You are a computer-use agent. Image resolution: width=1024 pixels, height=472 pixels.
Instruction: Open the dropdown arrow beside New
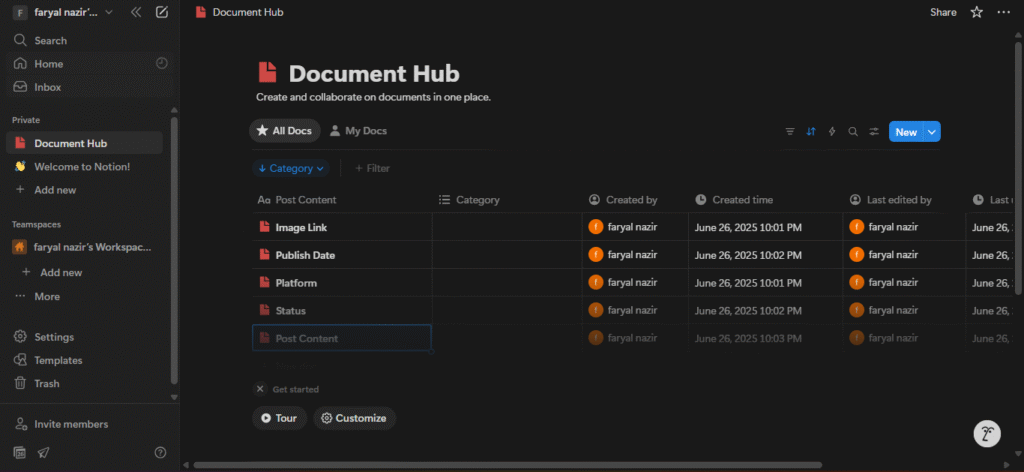[933, 132]
